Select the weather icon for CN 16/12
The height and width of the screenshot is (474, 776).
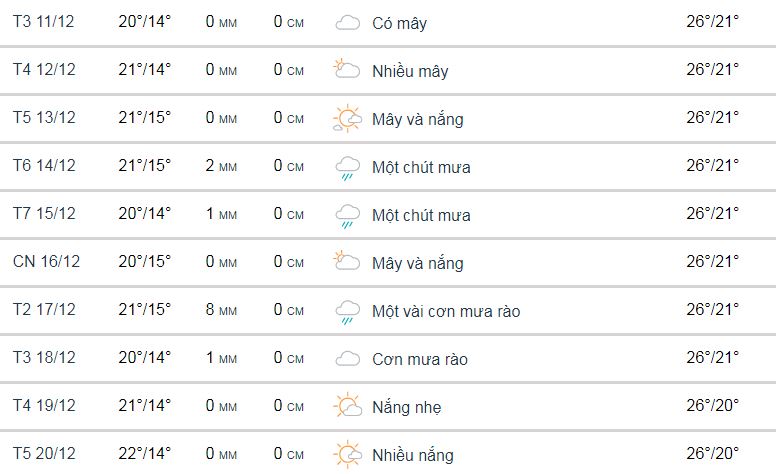click(x=346, y=261)
